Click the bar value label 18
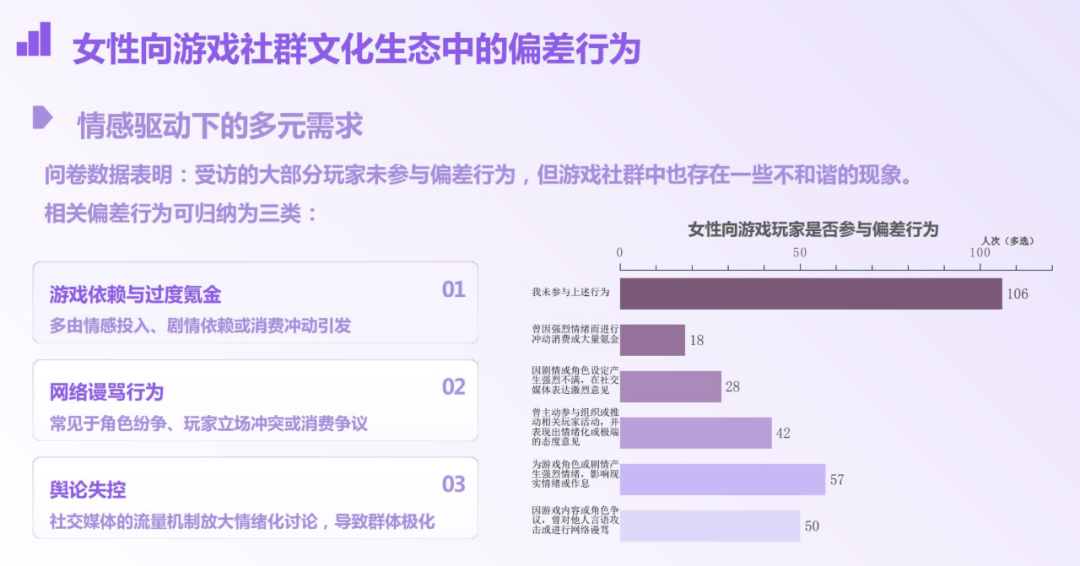The image size is (1080, 566). (x=696, y=340)
